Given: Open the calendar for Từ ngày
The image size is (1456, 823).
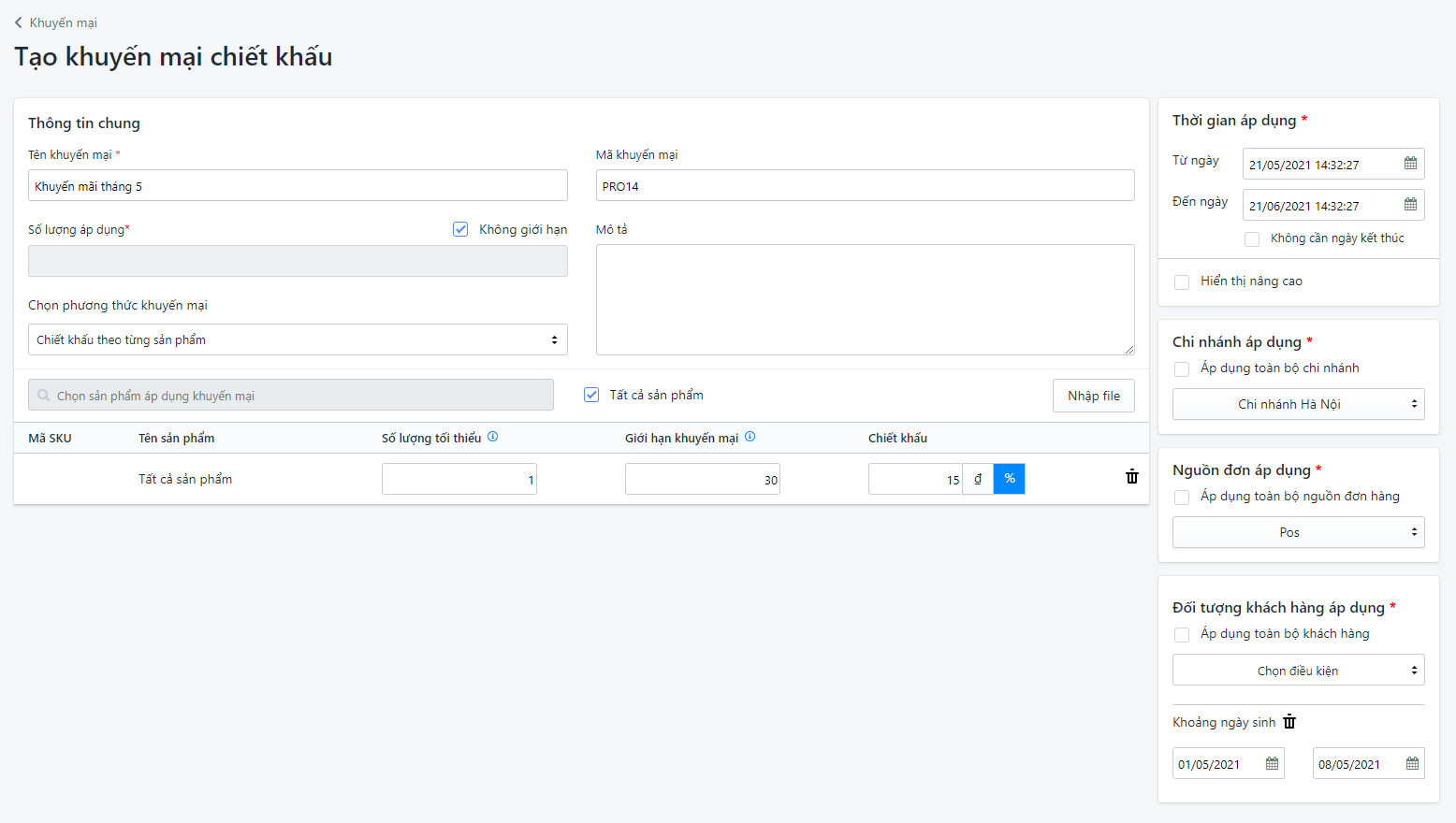Looking at the screenshot, I should pos(1410,164).
